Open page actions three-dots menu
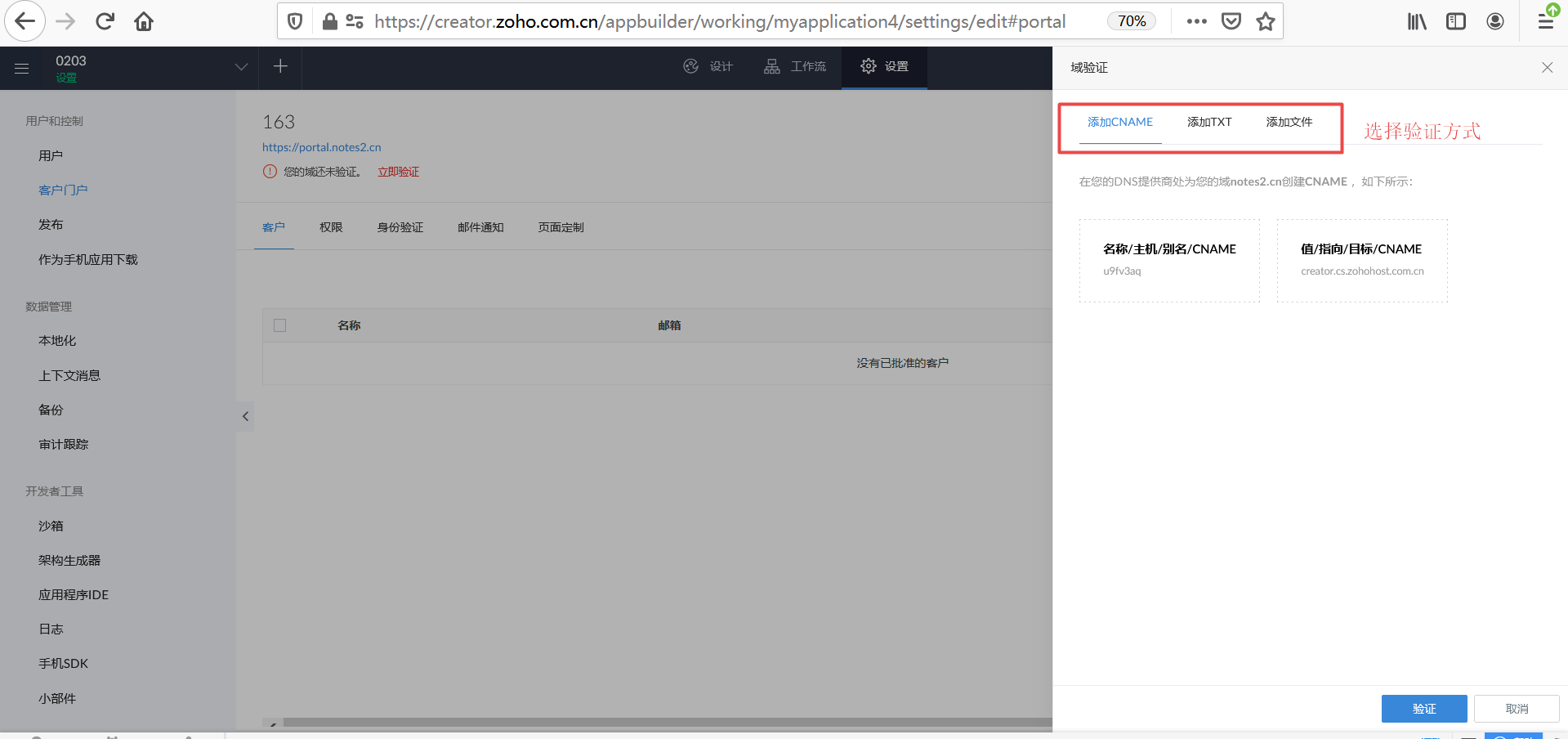1568x739 pixels. pyautogui.click(x=1196, y=21)
